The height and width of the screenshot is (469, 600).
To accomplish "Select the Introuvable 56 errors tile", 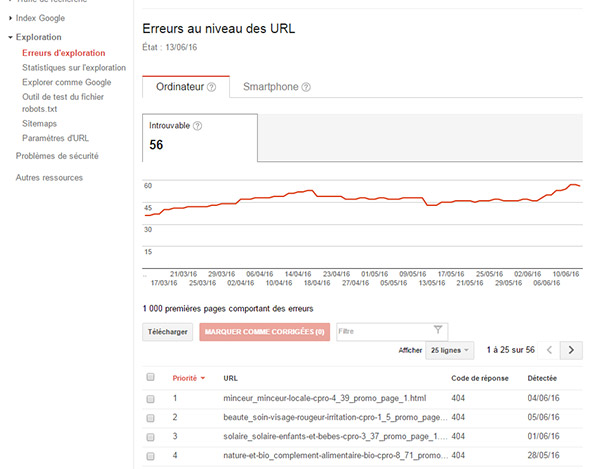I will tap(200, 138).
